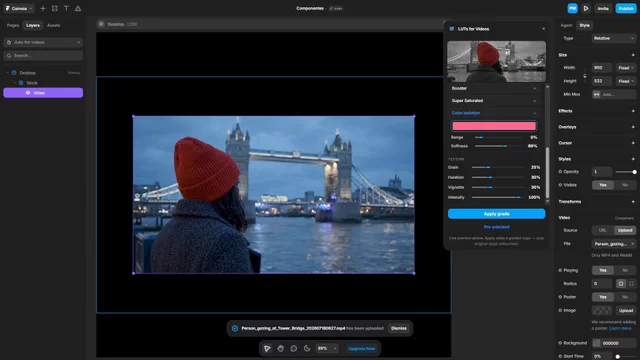Image resolution: width=640 pixels, height=360 pixels.
Task: Add an Overlay with plus icon
Action: click(x=633, y=127)
